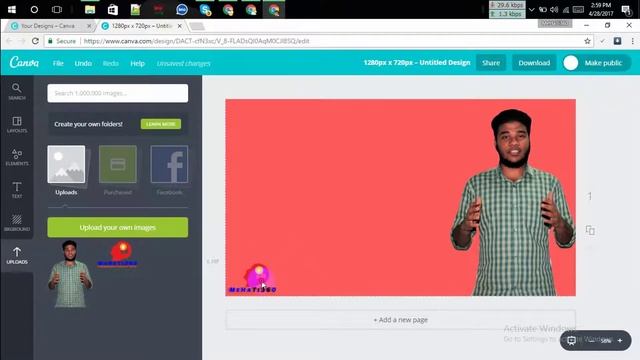The width and height of the screenshot is (640, 360).
Task: Bookmark page with the star icon
Action: coord(587,41)
